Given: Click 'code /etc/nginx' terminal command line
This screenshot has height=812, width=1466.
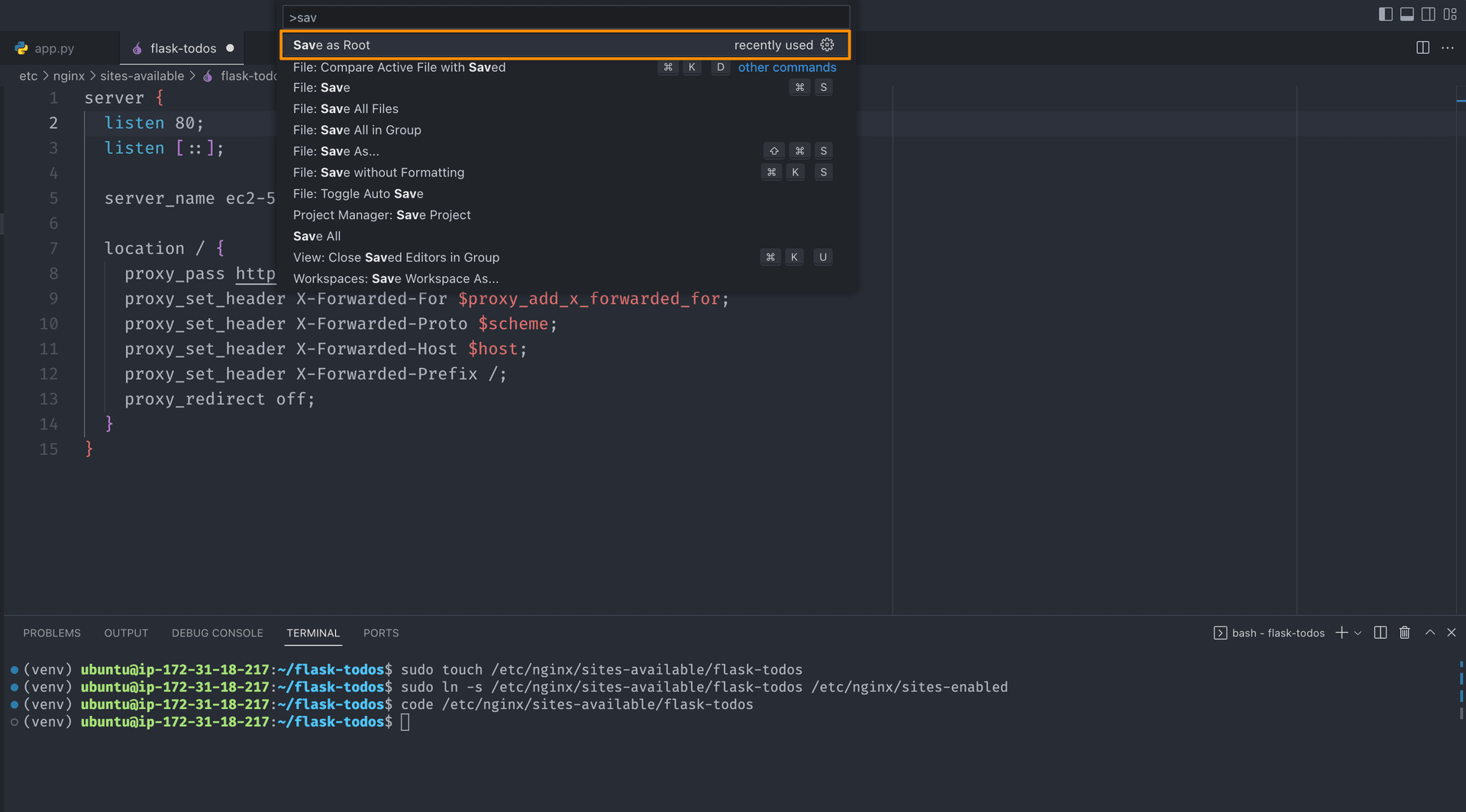Looking at the screenshot, I should tap(576, 704).
